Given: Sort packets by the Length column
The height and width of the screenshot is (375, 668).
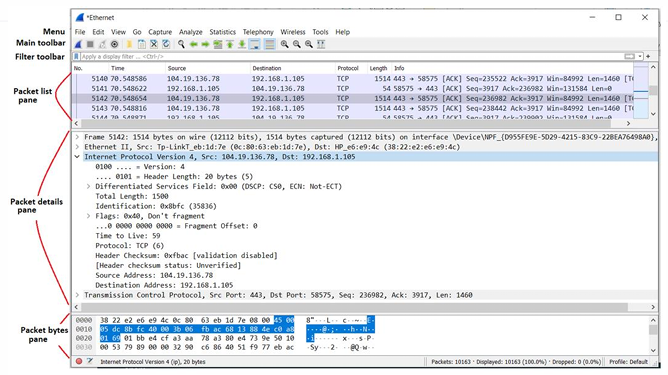Looking at the screenshot, I should (x=379, y=68).
